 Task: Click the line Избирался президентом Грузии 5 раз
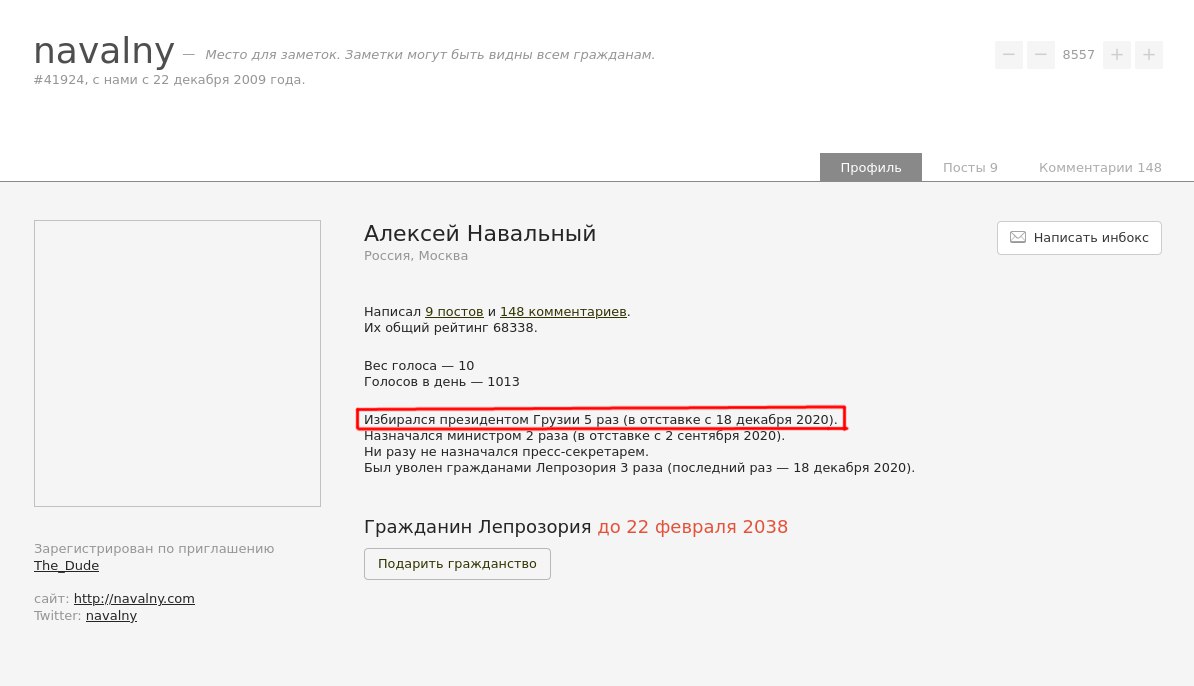tap(601, 420)
